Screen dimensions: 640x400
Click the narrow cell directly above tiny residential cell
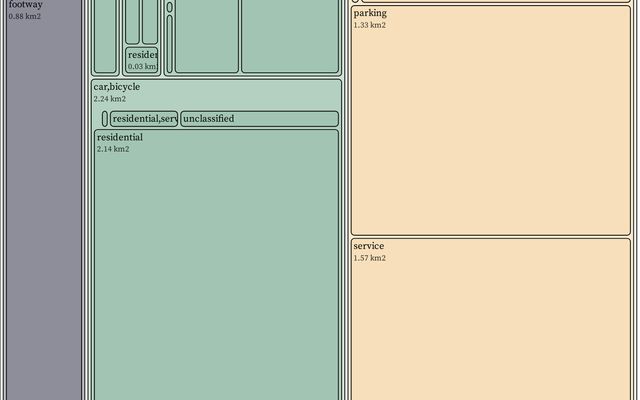pyautogui.click(x=133, y=20)
